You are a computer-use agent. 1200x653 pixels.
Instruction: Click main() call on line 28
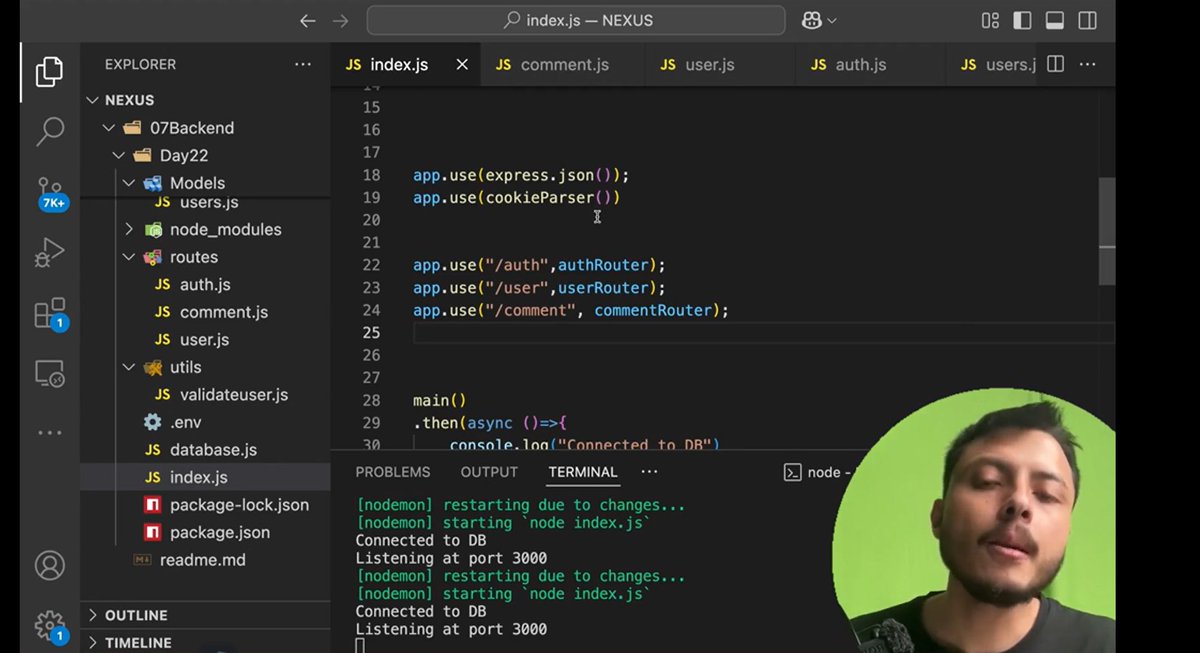click(x=440, y=401)
